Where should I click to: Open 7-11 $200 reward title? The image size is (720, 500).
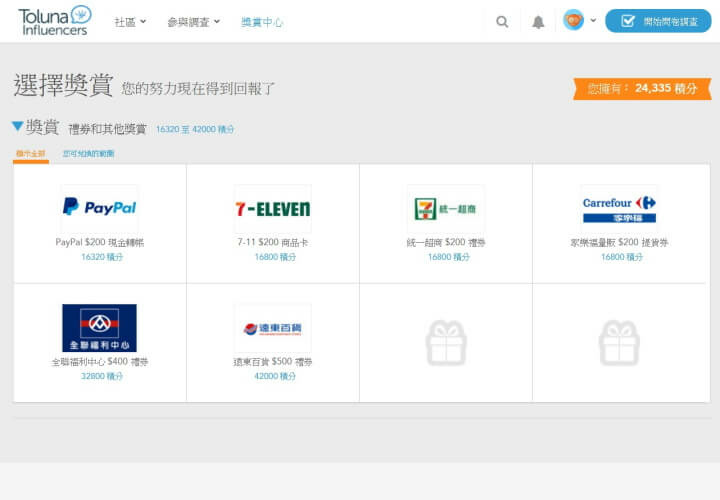click(x=273, y=242)
